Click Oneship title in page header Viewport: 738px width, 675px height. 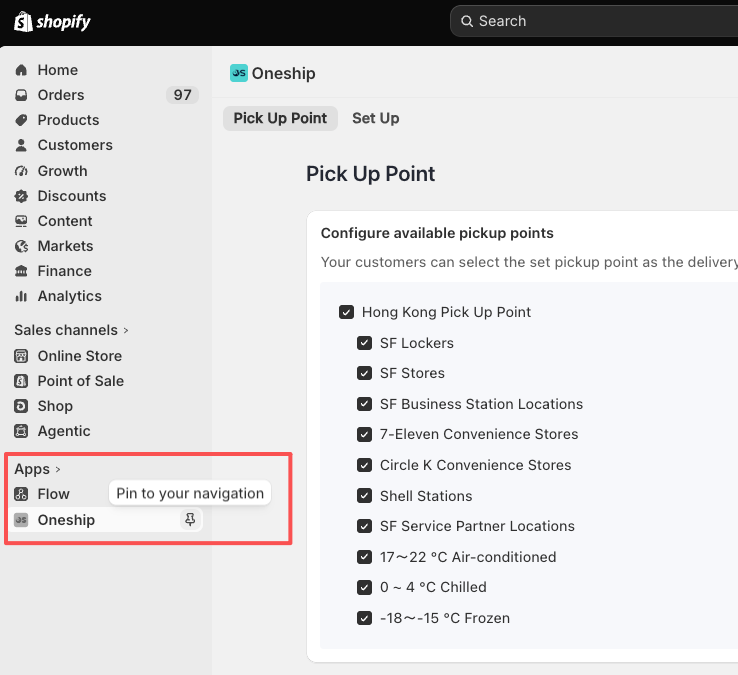coord(283,73)
